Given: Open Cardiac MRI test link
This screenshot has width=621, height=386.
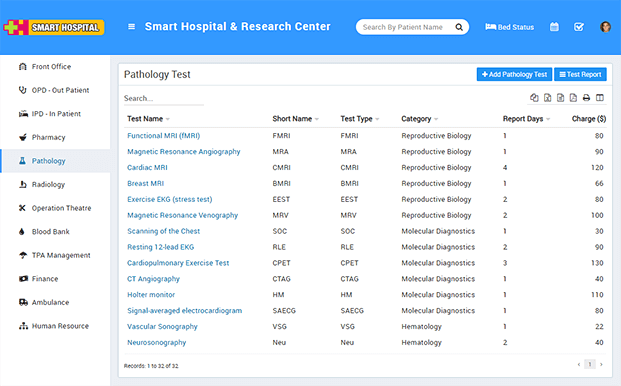Looking at the screenshot, I should click(147, 167).
